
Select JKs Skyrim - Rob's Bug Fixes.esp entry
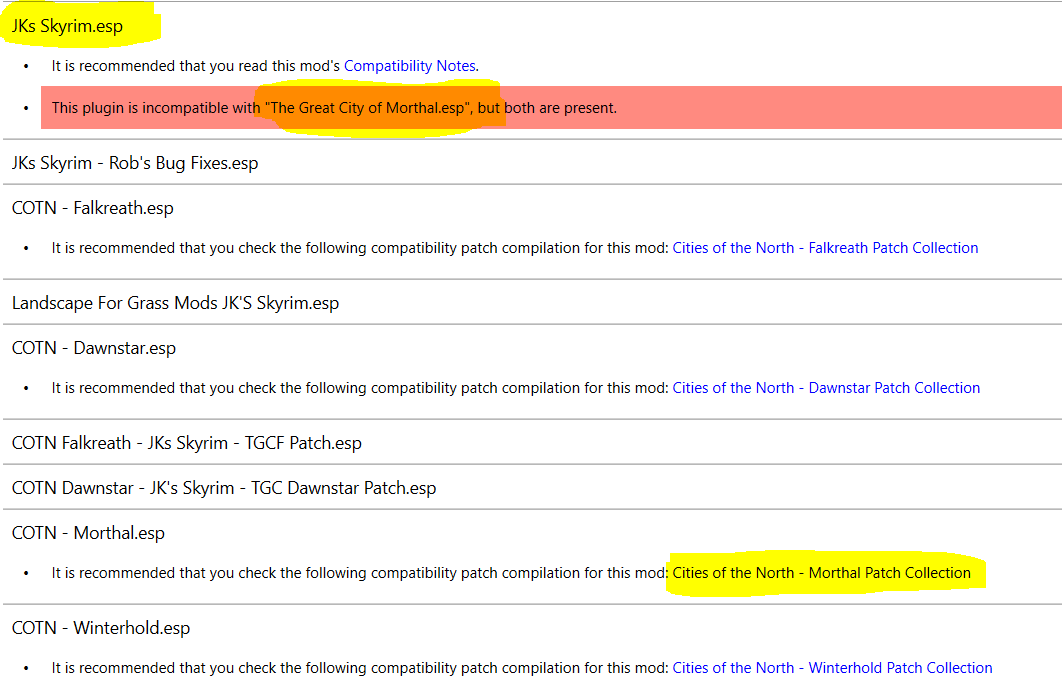click(135, 163)
